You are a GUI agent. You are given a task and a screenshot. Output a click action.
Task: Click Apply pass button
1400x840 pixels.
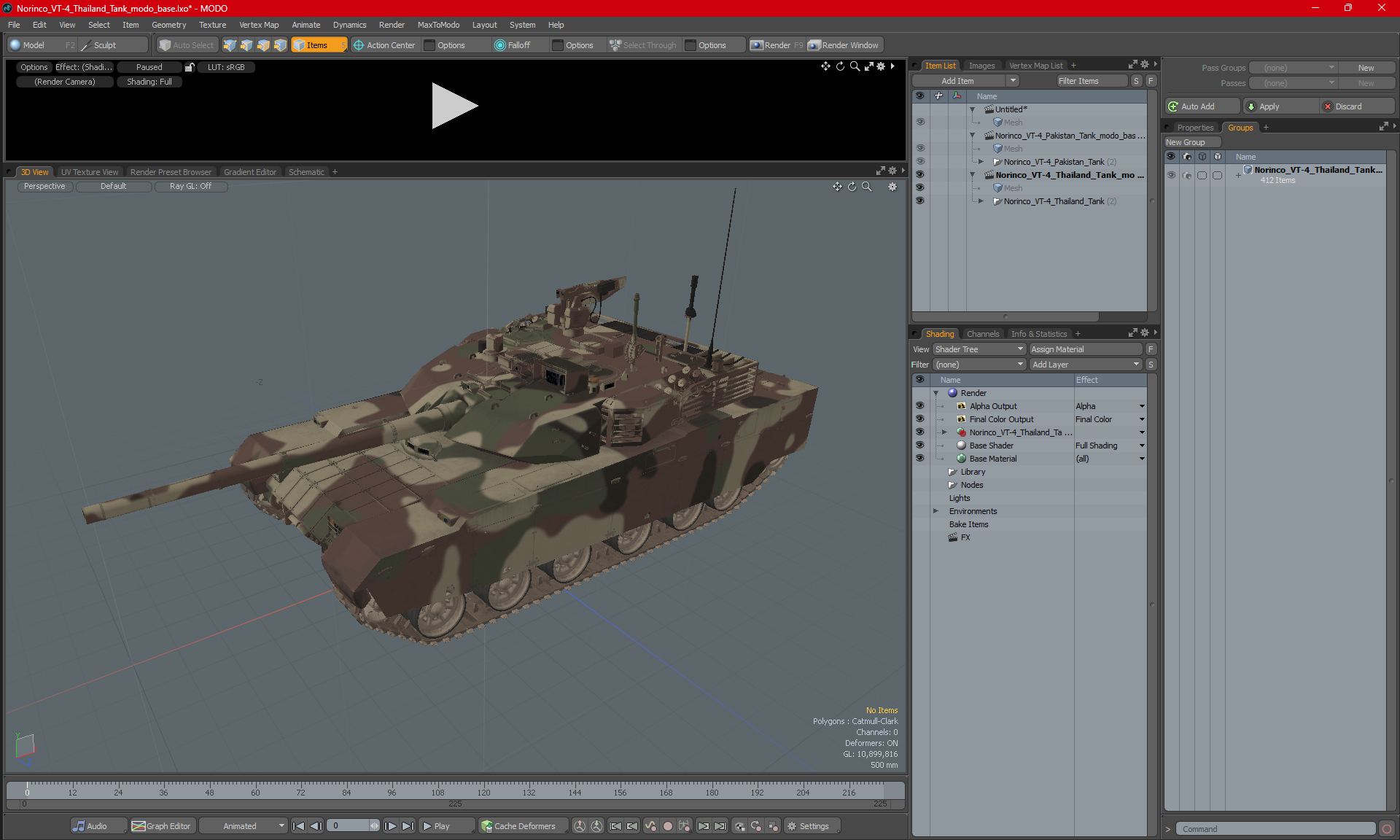tap(1280, 106)
